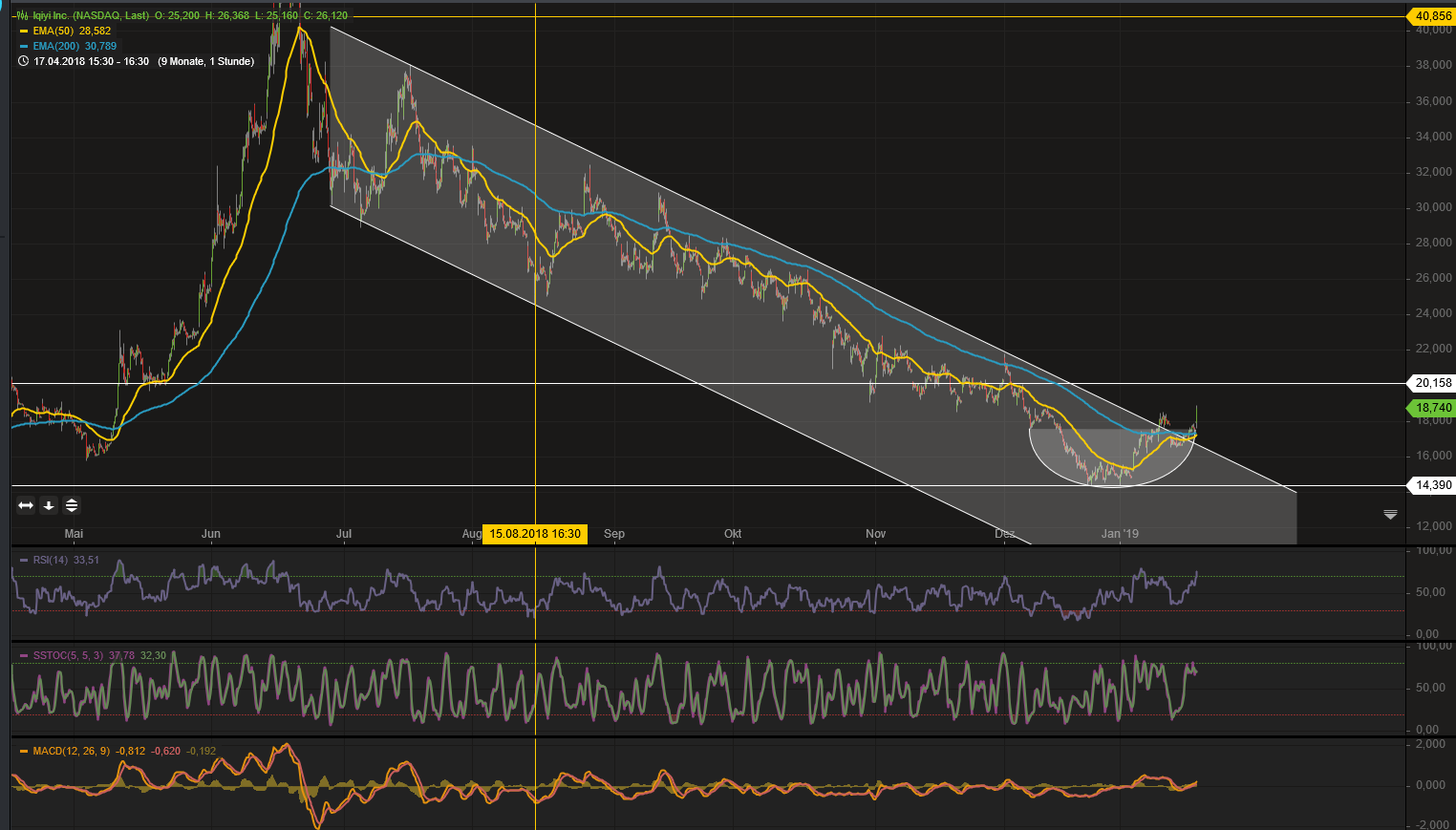1456x830 pixels.
Task: Click the yellow EMA(50) color marker
Action: 24,31
